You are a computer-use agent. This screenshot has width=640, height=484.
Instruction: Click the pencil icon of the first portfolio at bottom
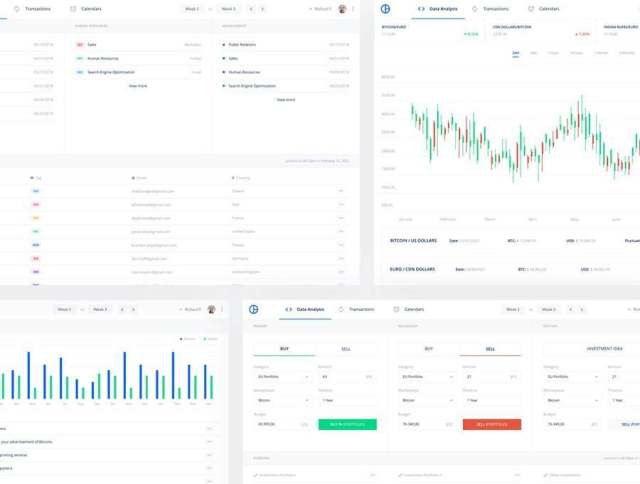pyautogui.click(x=255, y=475)
